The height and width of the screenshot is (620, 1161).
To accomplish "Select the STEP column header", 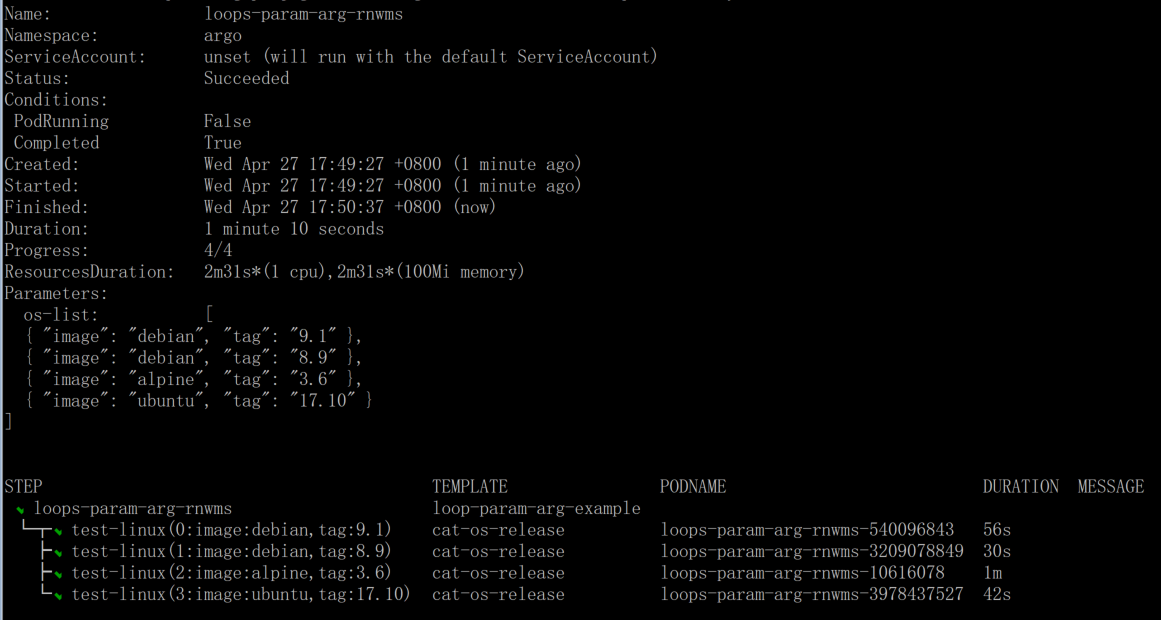I will tap(24, 487).
